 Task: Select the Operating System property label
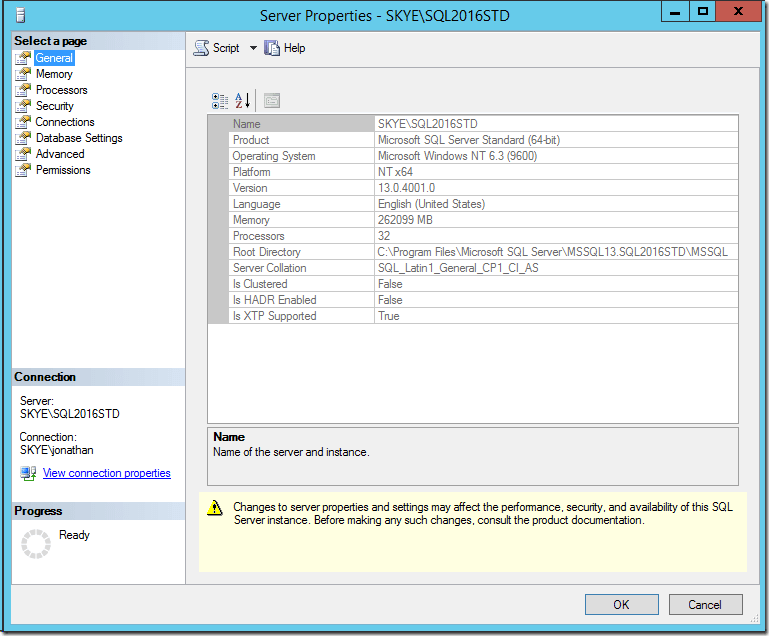pyautogui.click(x=274, y=156)
